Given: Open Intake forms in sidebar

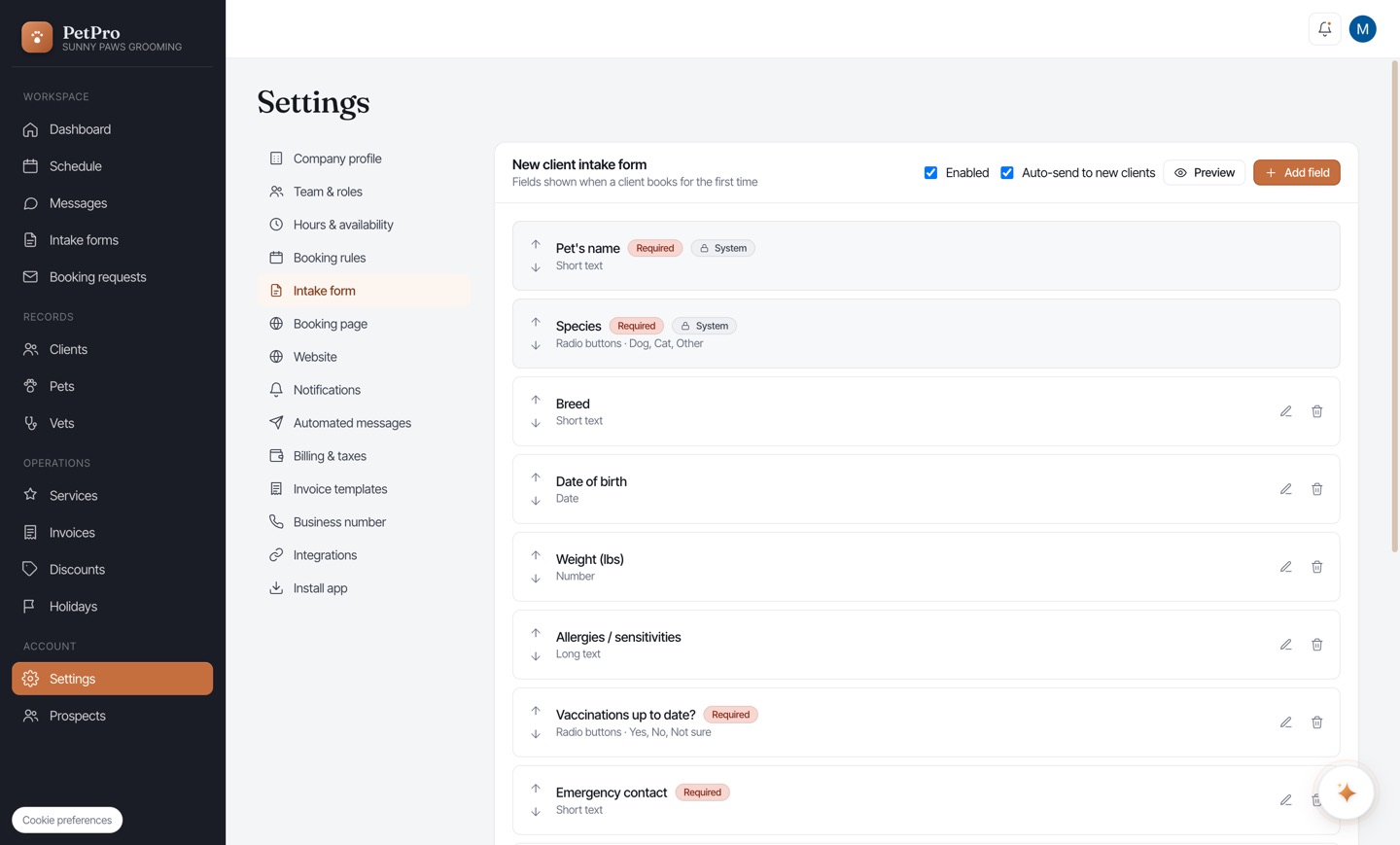Looking at the screenshot, I should [112, 240].
